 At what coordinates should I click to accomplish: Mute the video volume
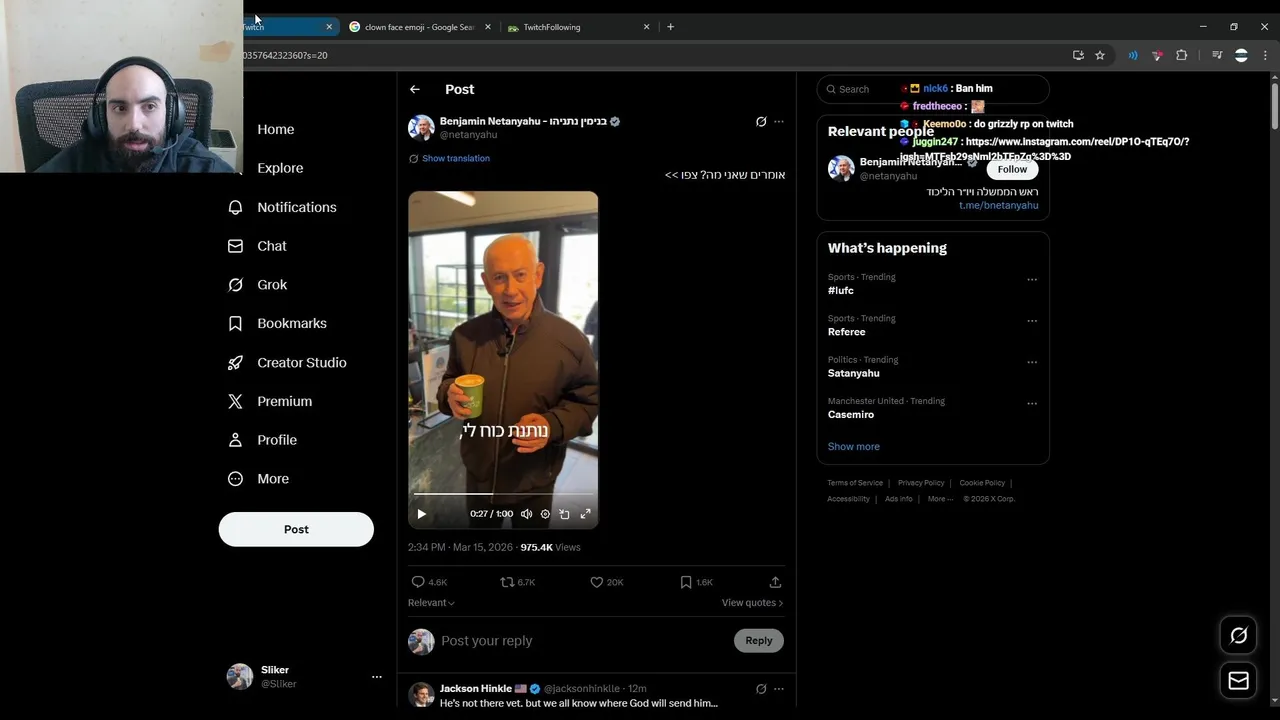(x=527, y=514)
